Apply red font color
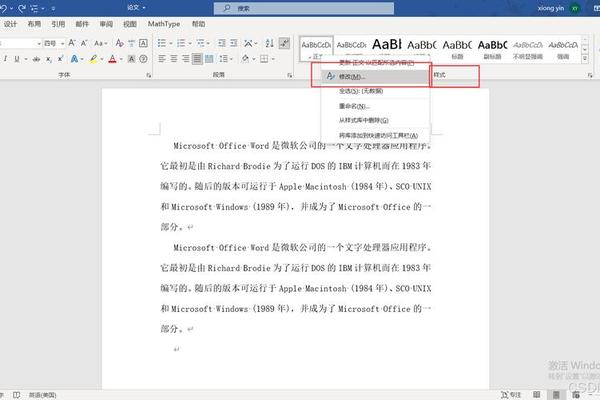Image resolution: width=600 pixels, height=400 pixels. coord(112,59)
